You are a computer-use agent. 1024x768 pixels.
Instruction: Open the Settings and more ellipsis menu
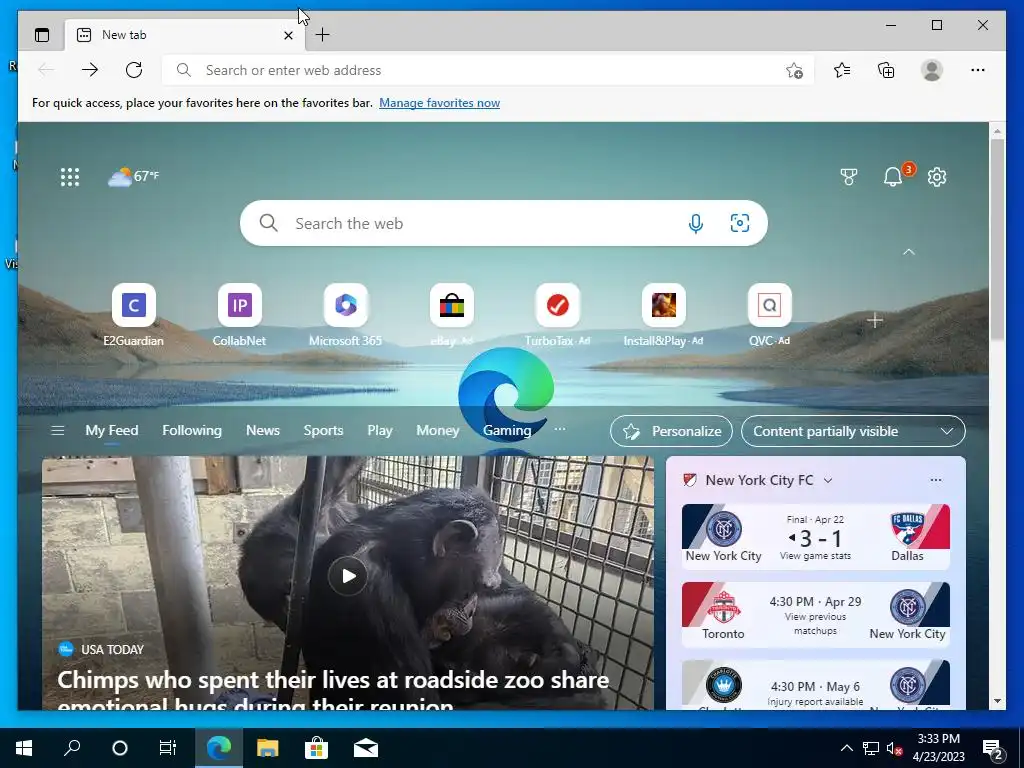coord(978,70)
